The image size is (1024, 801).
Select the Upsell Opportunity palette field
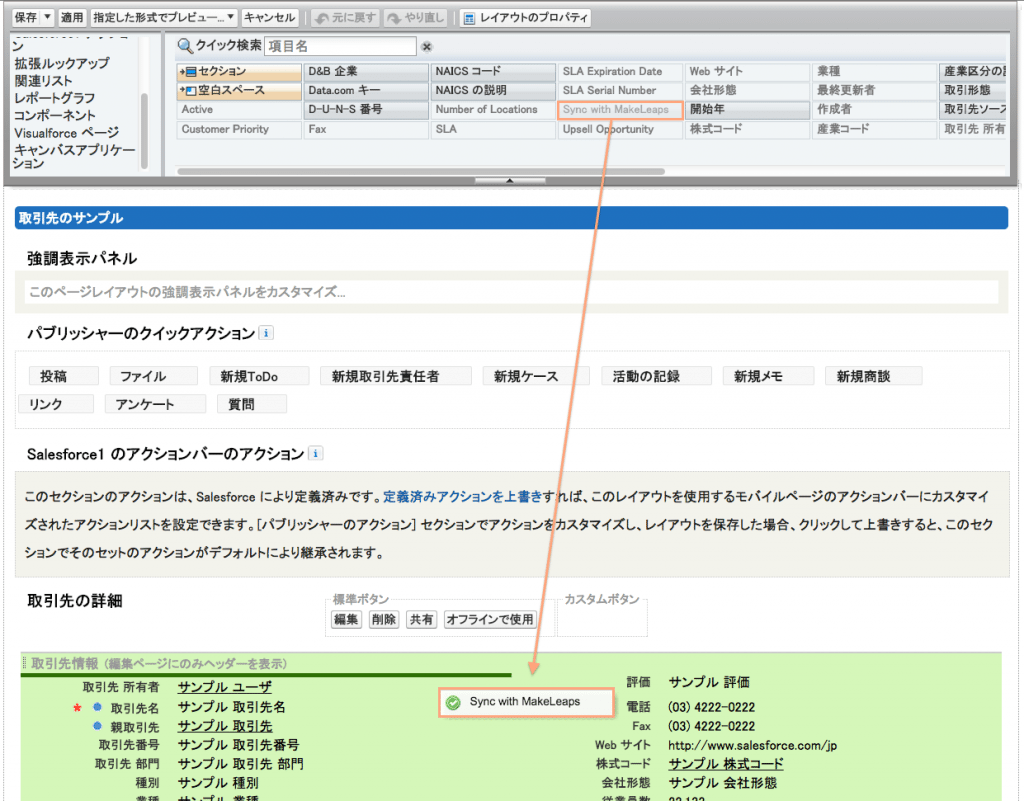pos(620,129)
